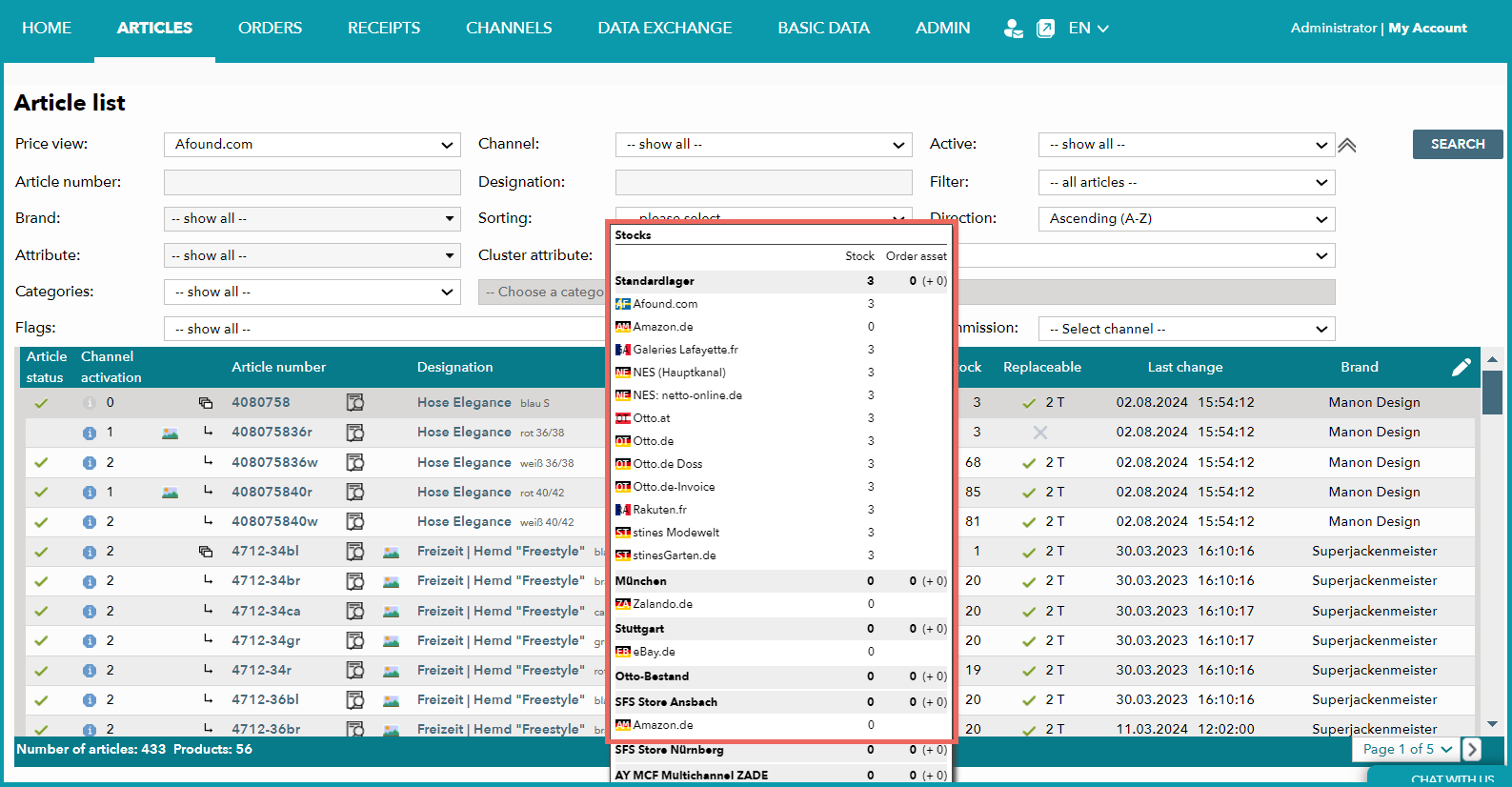Go to HOME menu
Image resolution: width=1512 pixels, height=787 pixels.
[47, 29]
